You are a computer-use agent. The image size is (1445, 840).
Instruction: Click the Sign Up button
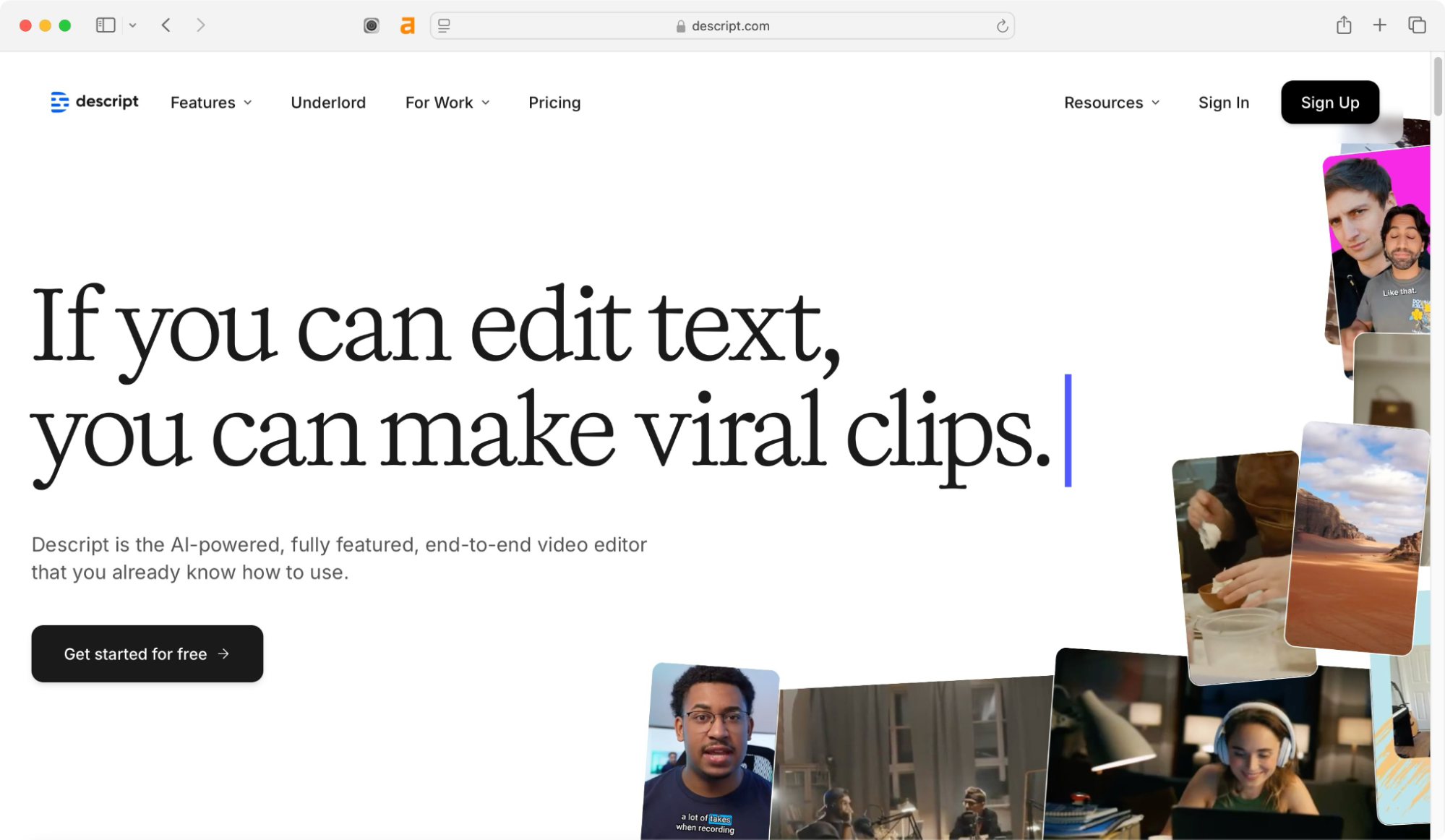tap(1329, 102)
